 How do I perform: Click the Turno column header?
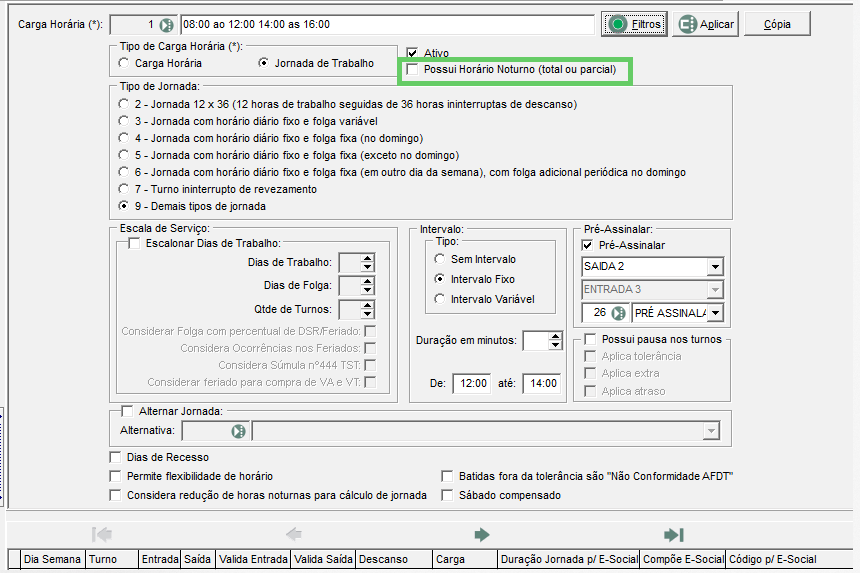coord(112,559)
